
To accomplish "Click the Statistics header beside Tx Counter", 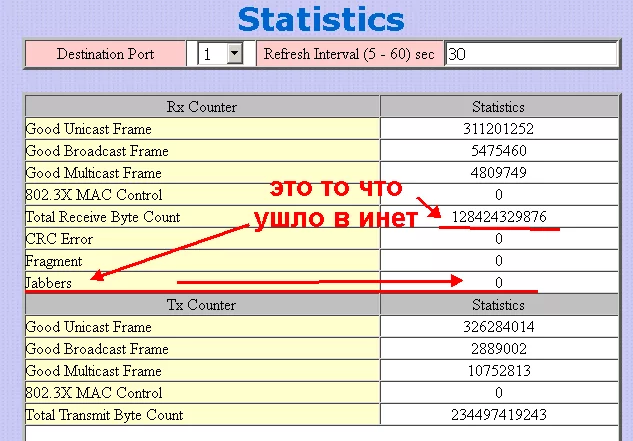I will [x=499, y=305].
